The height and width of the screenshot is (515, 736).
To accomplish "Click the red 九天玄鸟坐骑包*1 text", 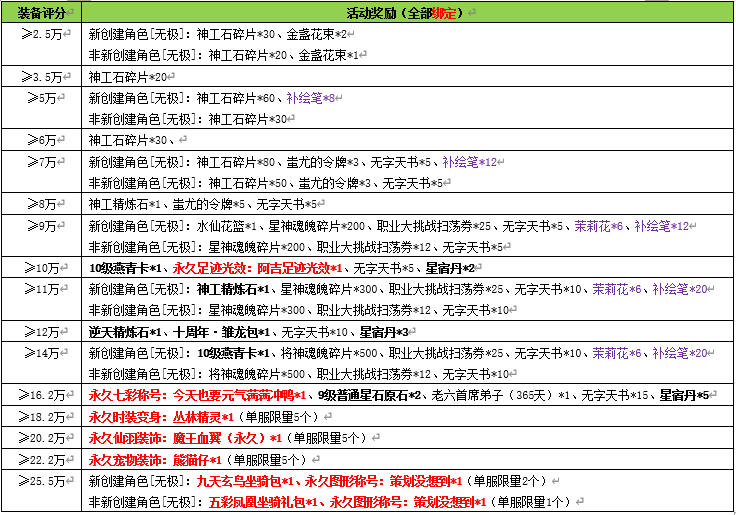I will 245,481.
